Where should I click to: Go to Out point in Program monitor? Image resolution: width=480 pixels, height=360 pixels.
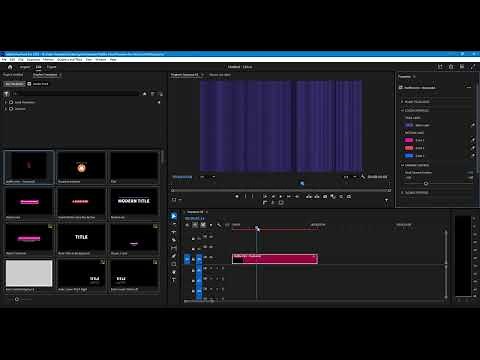click(x=297, y=196)
